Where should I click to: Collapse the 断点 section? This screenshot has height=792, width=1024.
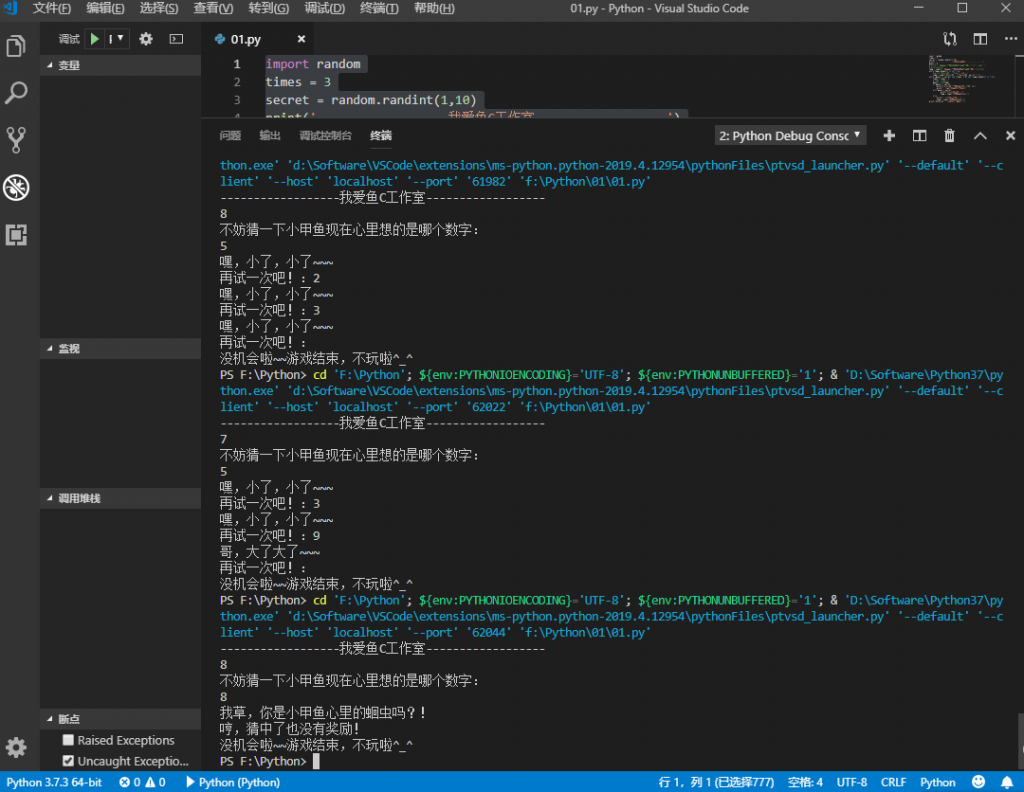click(x=120, y=719)
